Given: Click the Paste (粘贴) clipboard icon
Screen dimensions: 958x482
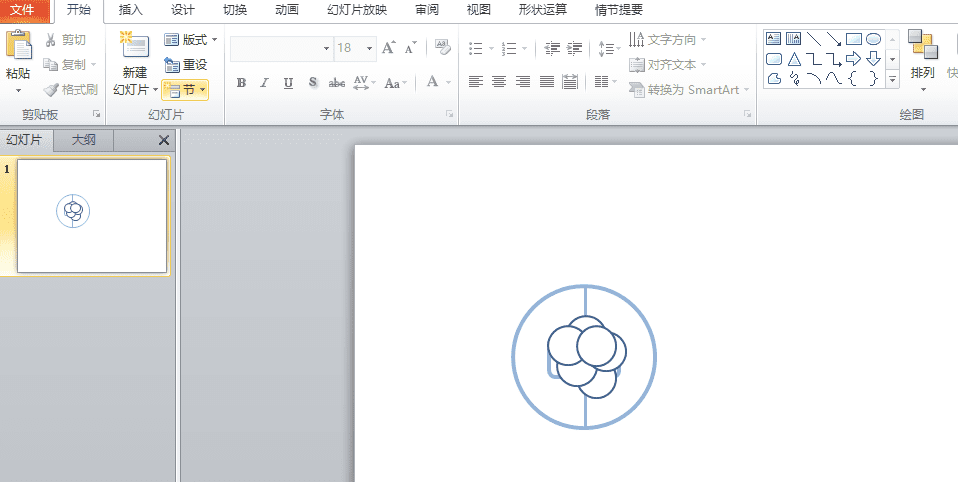Looking at the screenshot, I should [18, 45].
